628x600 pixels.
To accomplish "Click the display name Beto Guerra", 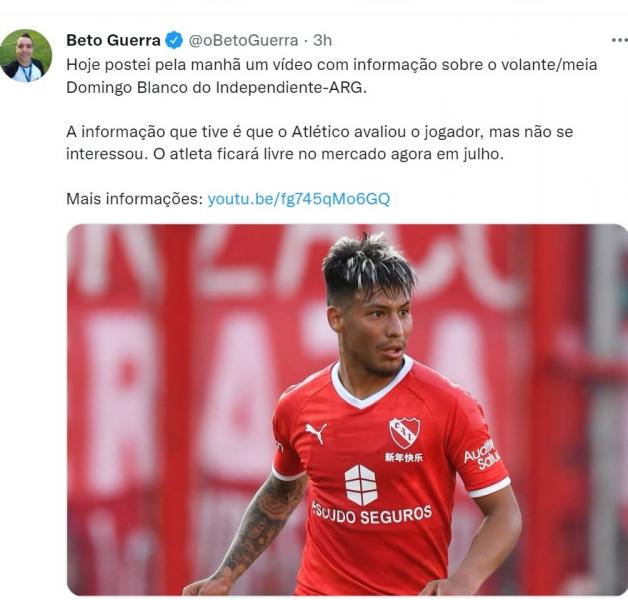I will coord(113,40).
